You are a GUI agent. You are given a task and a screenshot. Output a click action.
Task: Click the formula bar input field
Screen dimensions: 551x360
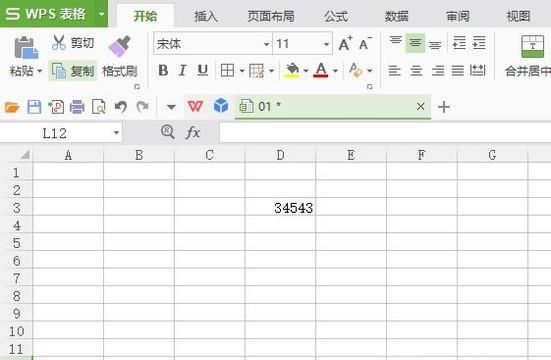385,133
